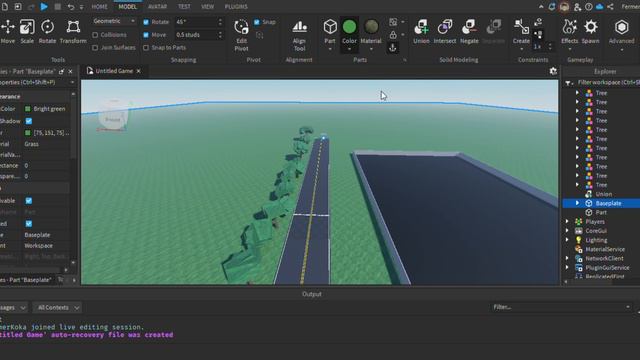Viewport: 640px width, 360px height.
Task: Select the Transform tool
Action: click(73, 31)
